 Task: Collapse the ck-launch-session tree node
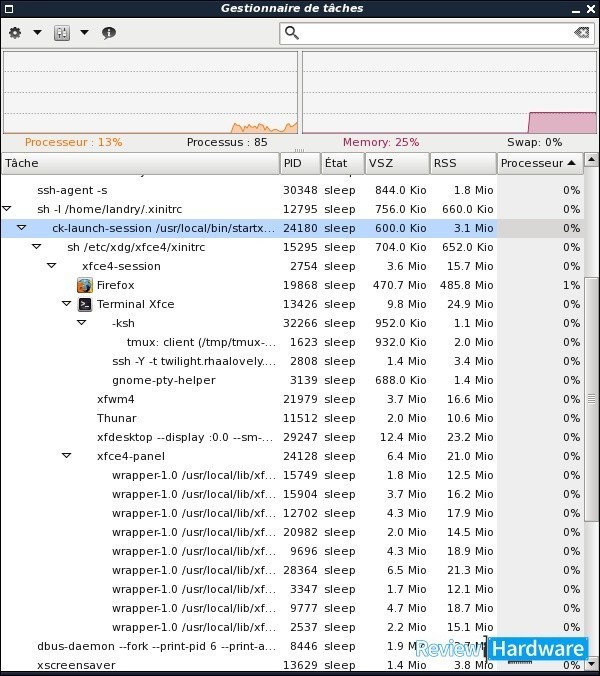22,228
